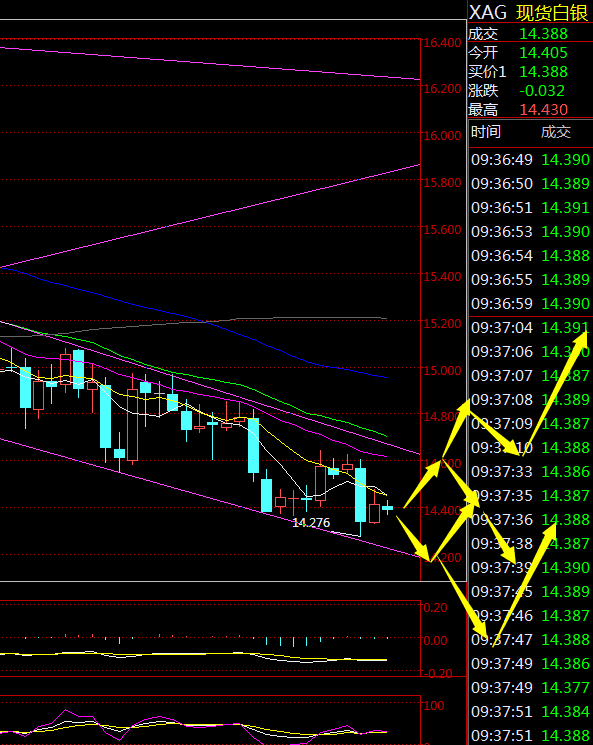Select the 09:37:51 tick priced 14.388

tap(530, 735)
